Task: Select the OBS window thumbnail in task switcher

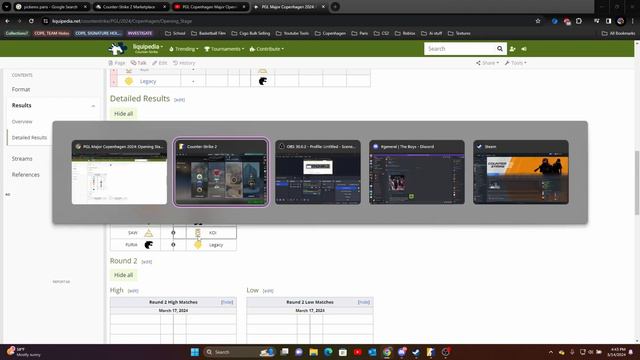Action: click(318, 172)
